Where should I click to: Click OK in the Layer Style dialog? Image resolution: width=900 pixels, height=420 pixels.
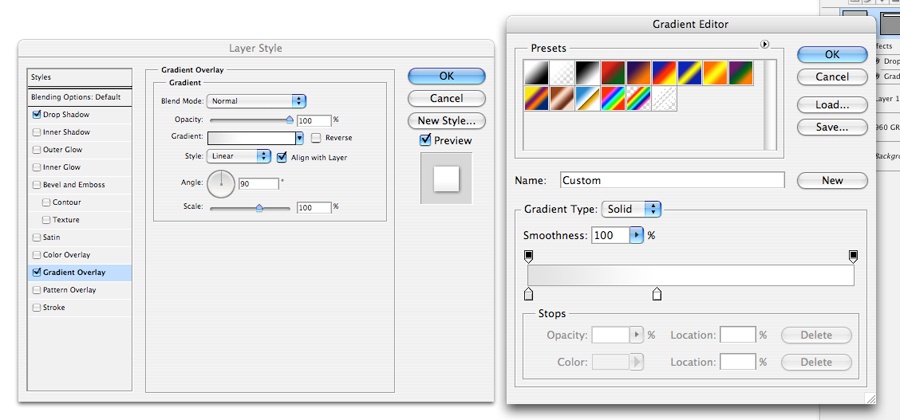(x=447, y=76)
